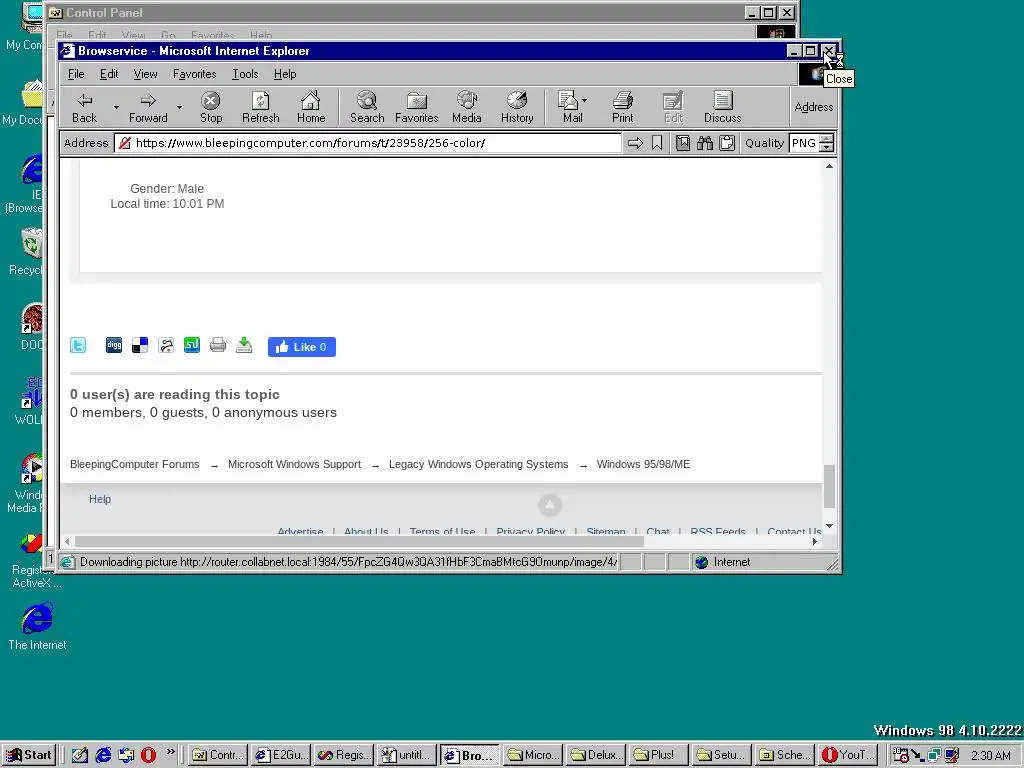
Task: Open the Discuss toolbar button
Action: 722,107
